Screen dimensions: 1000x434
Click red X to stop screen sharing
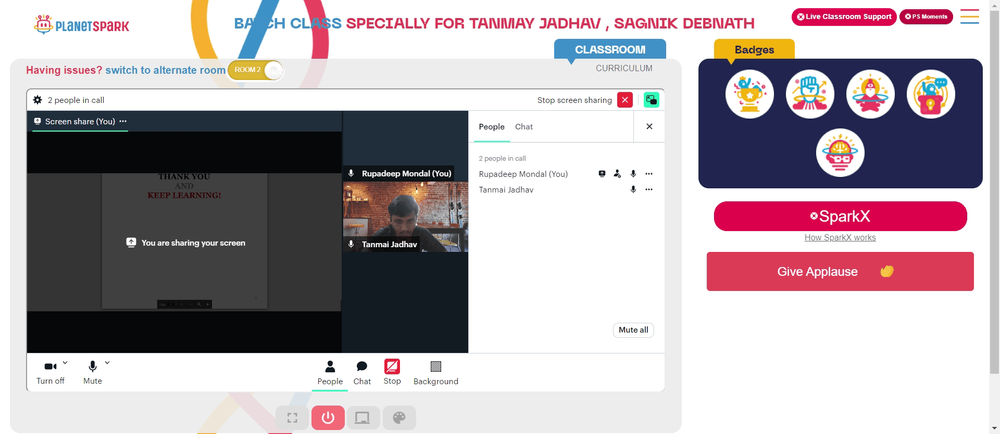click(625, 100)
